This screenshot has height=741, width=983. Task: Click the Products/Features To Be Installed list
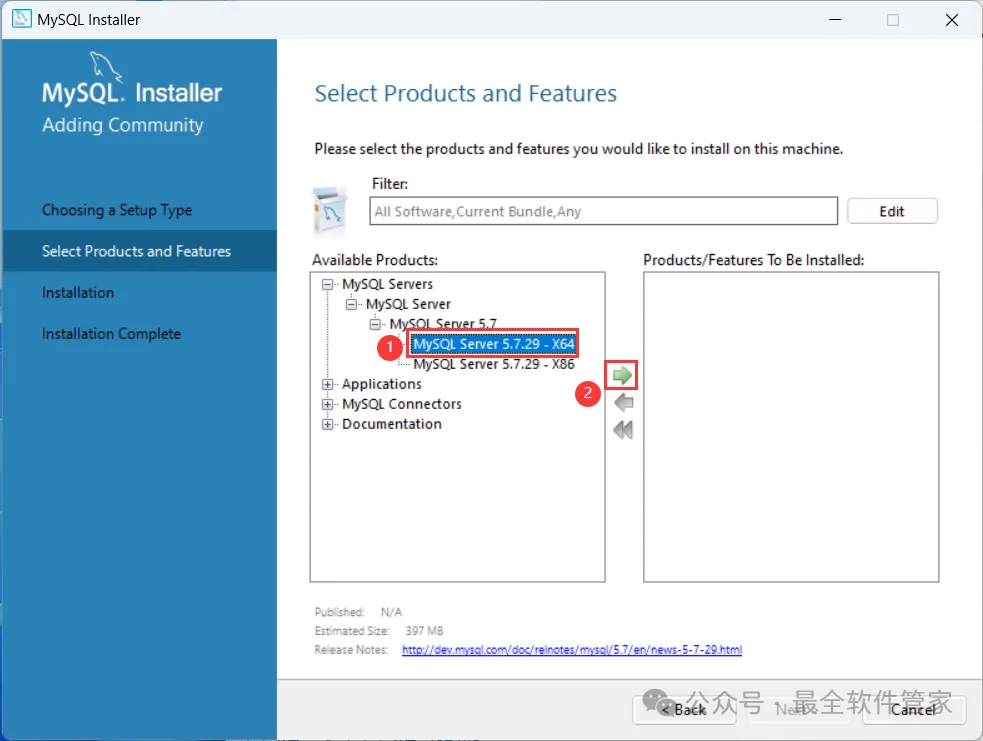point(791,427)
